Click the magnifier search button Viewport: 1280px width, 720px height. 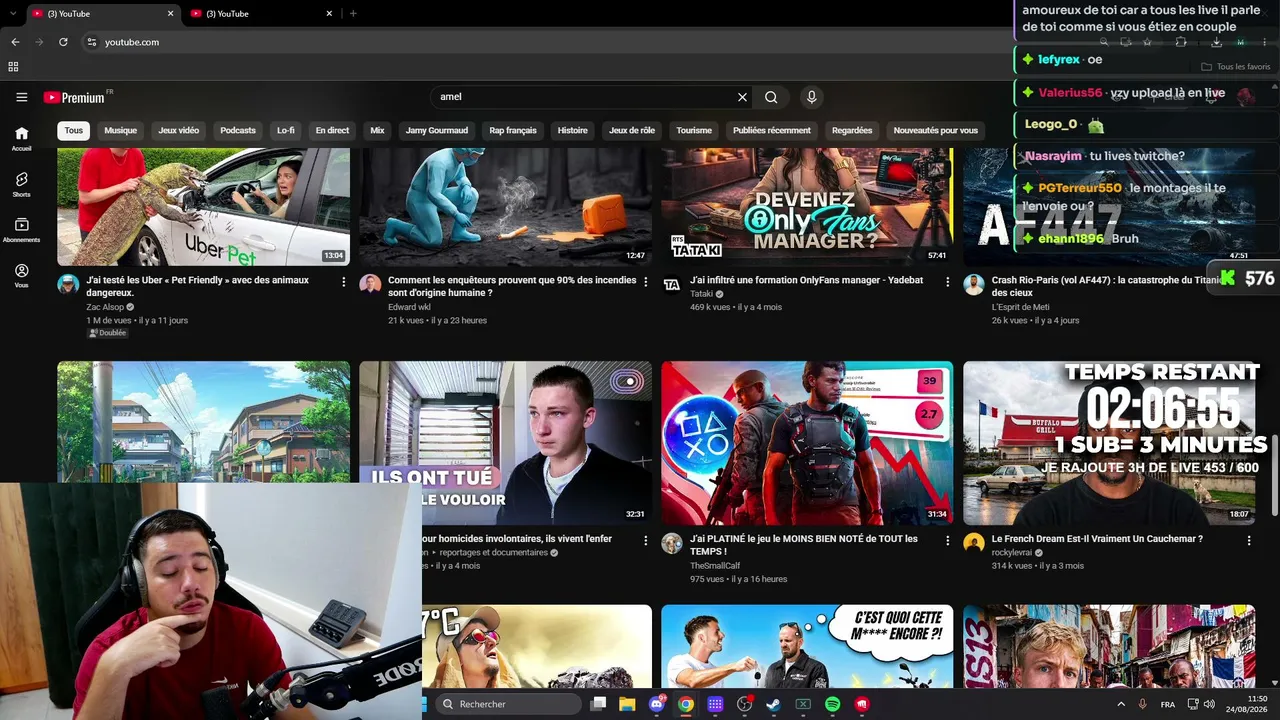point(771,97)
